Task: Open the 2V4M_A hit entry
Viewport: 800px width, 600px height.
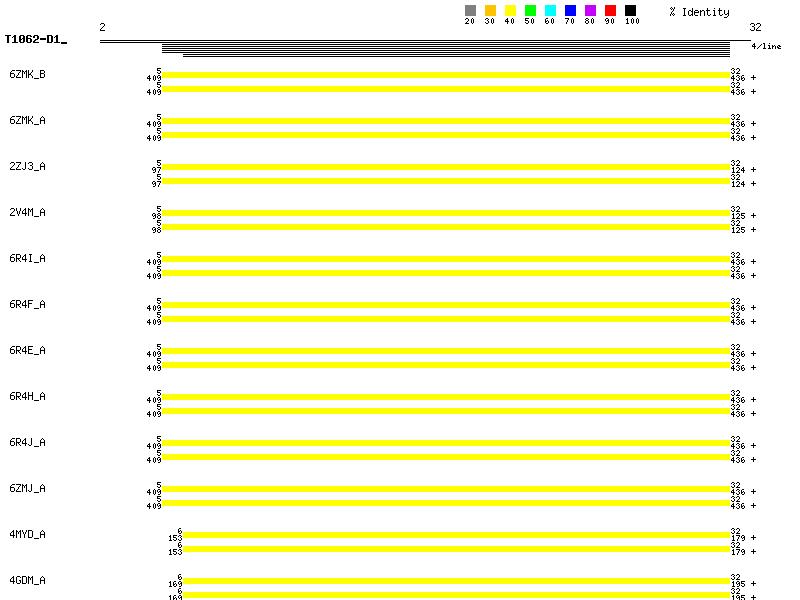Action: click(27, 213)
